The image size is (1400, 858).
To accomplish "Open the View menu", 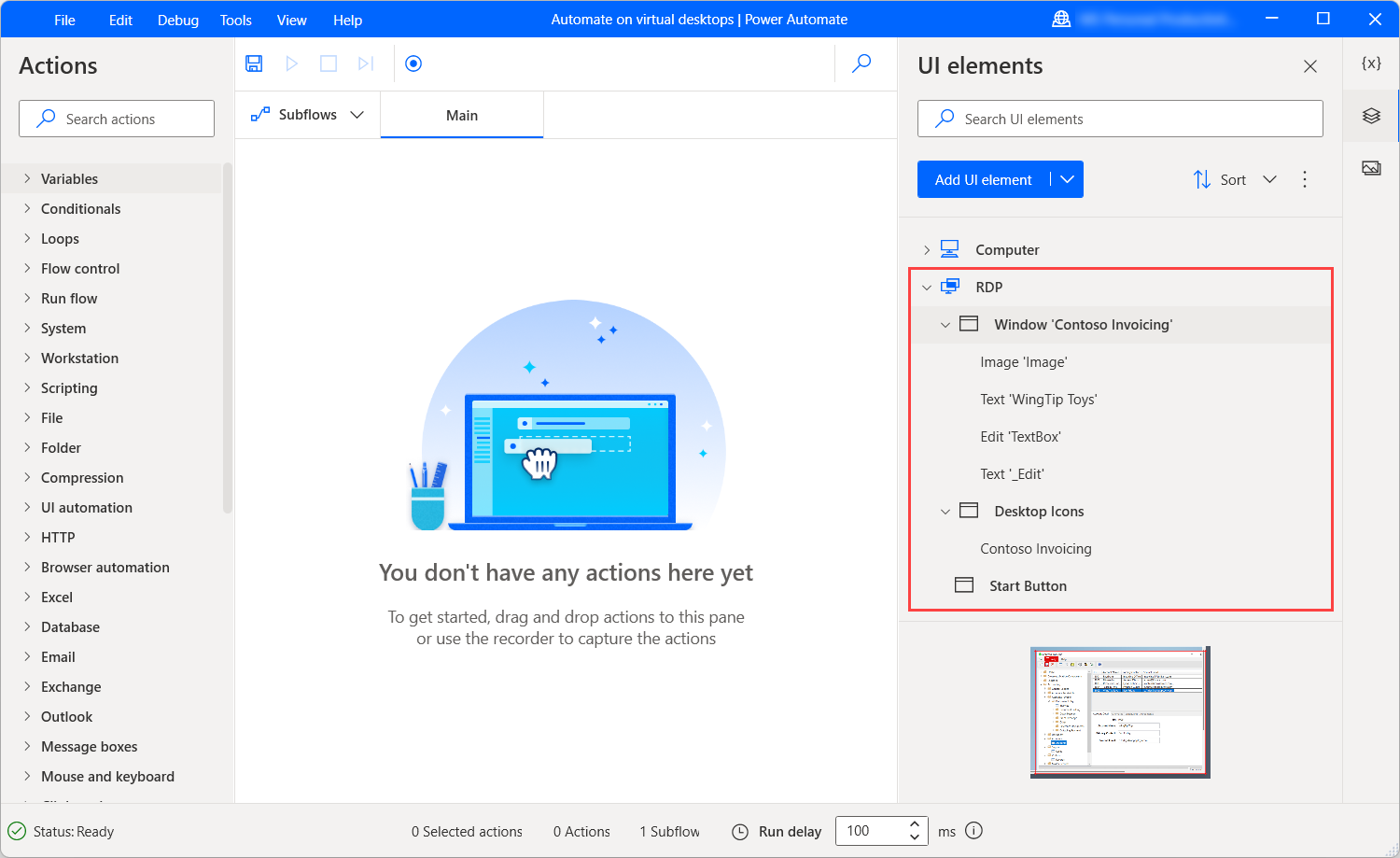I will point(292,20).
